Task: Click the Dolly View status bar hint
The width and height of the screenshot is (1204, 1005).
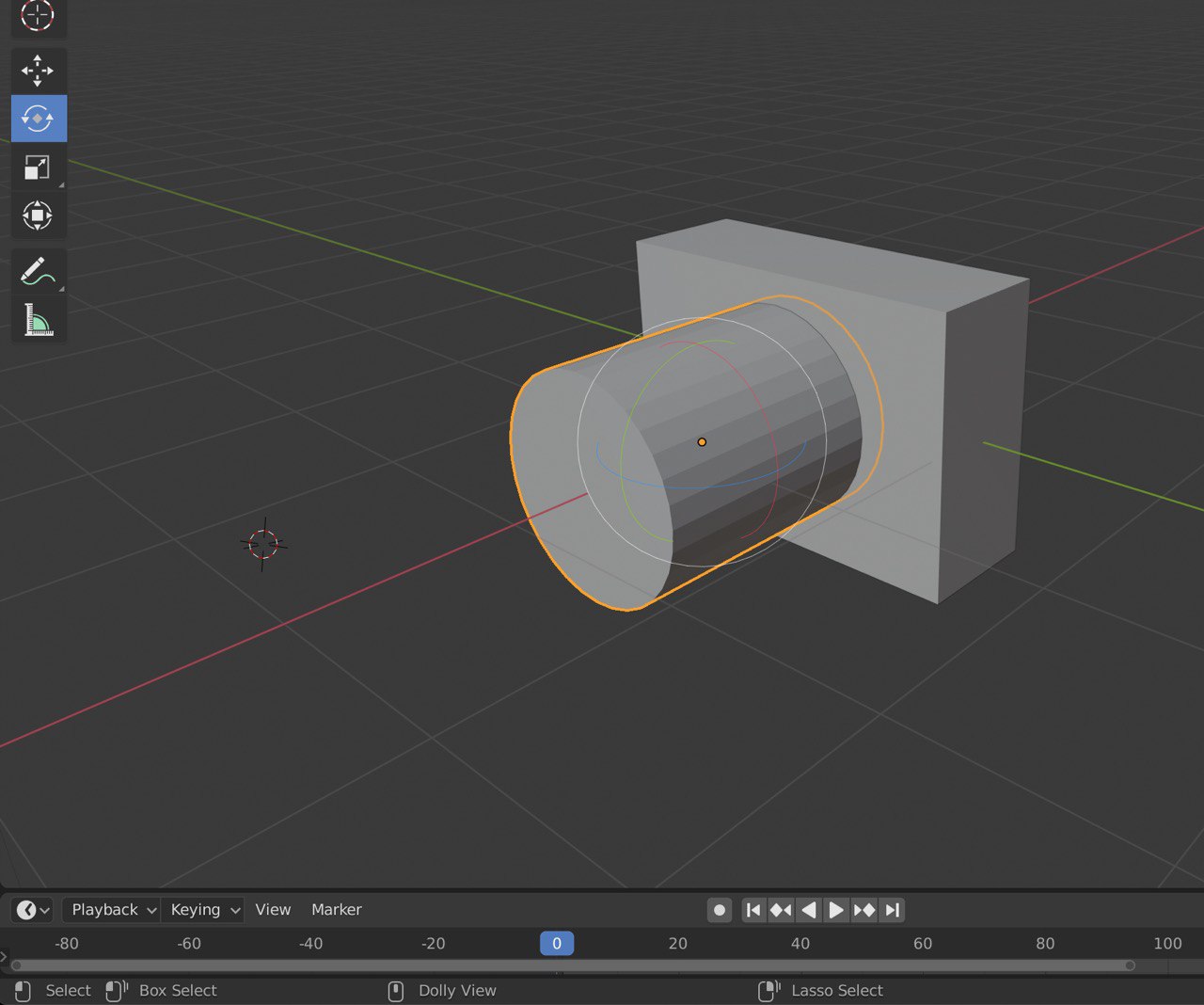Action: click(x=457, y=990)
